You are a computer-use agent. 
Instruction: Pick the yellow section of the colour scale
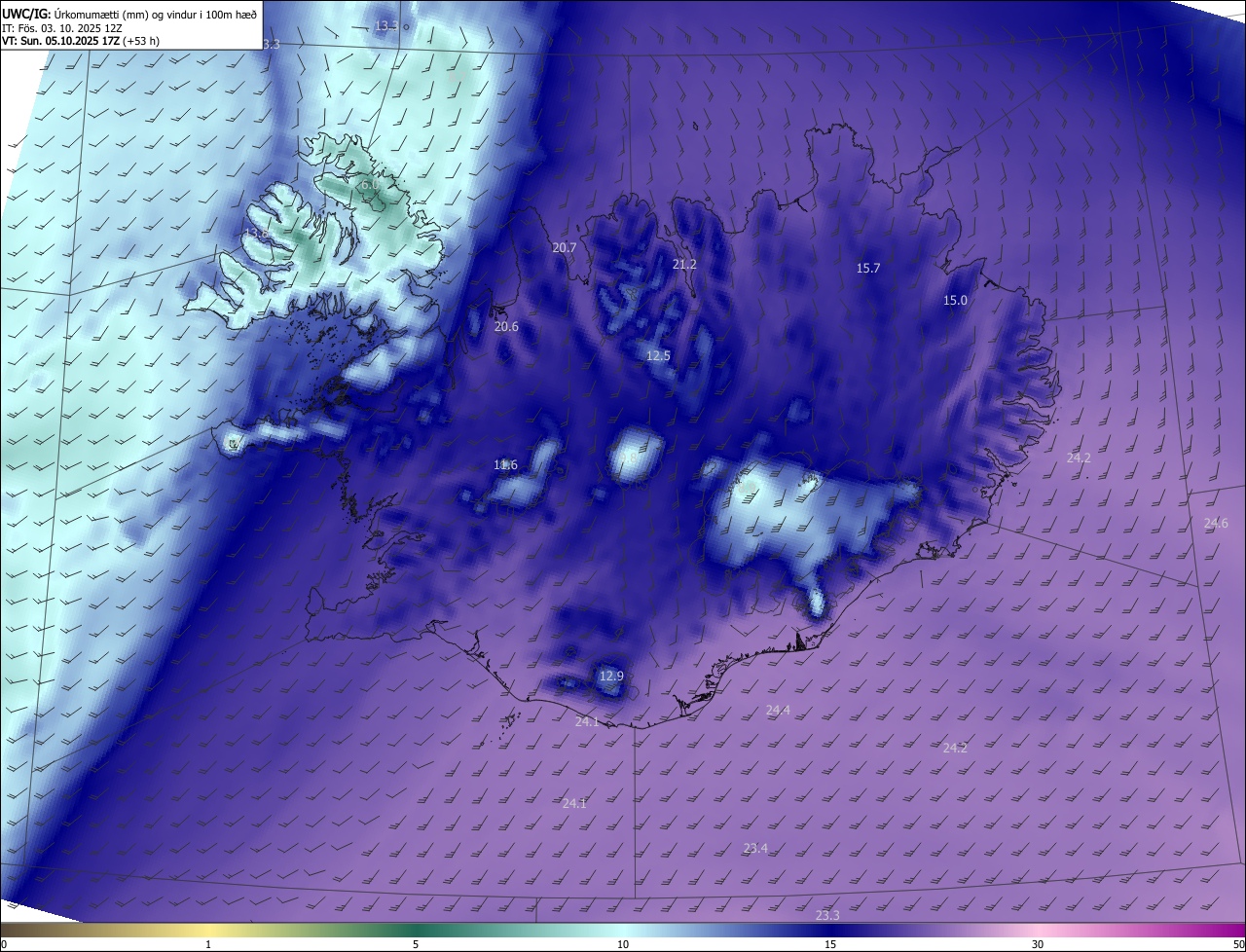tap(208, 931)
